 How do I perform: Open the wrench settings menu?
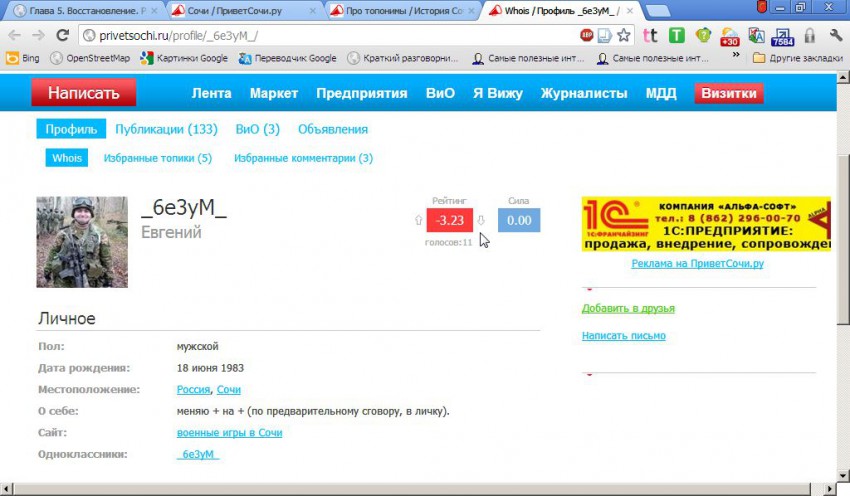(835, 35)
